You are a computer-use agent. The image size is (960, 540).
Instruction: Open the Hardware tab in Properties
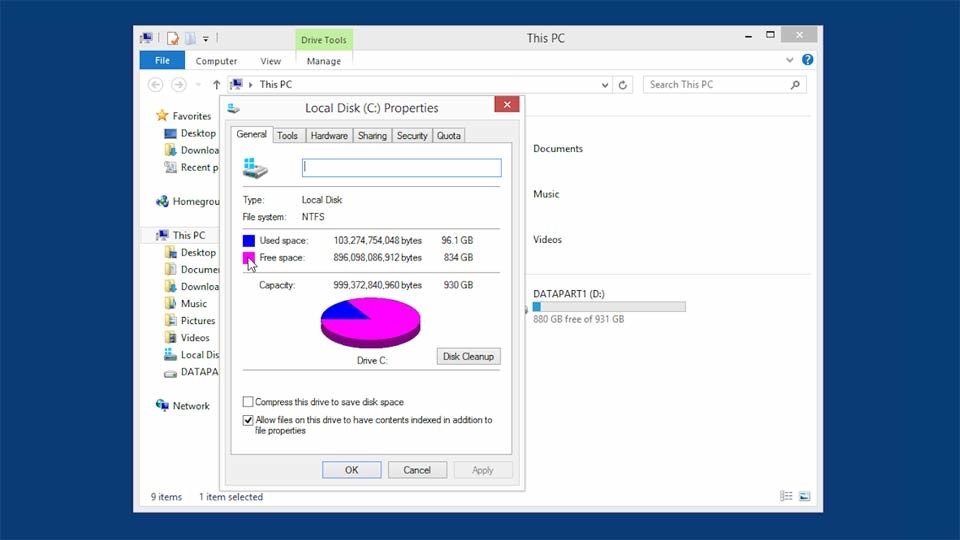[x=329, y=136]
